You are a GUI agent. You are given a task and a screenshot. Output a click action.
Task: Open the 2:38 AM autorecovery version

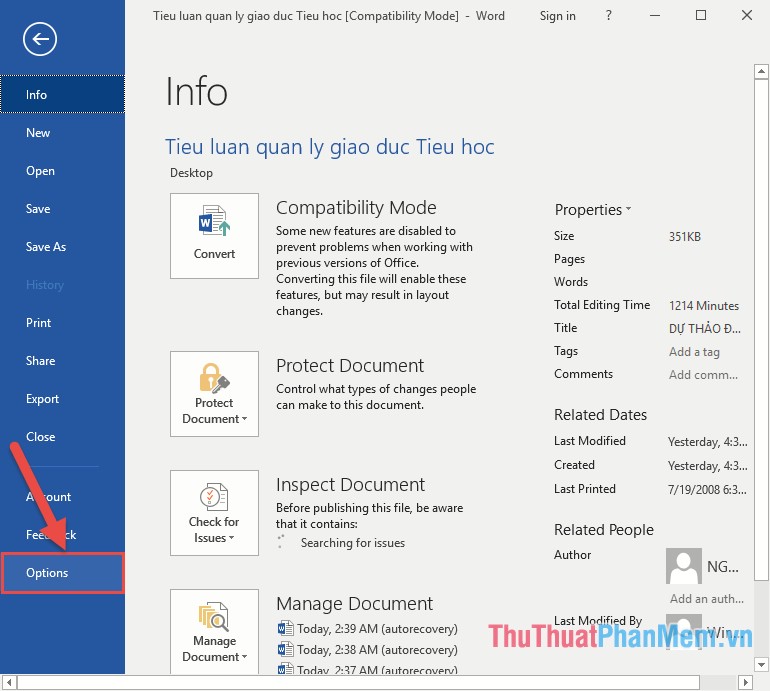(367, 650)
